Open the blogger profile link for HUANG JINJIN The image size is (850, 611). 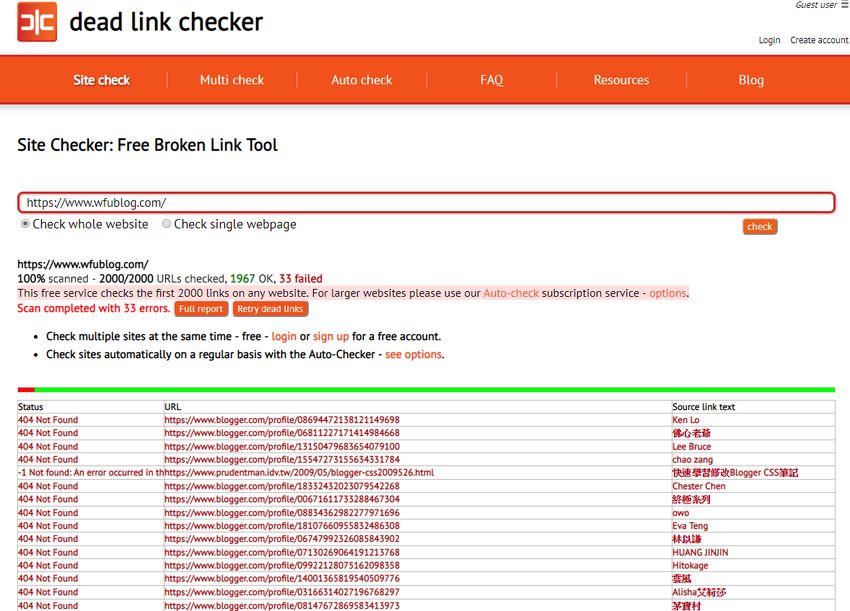tap(282, 552)
